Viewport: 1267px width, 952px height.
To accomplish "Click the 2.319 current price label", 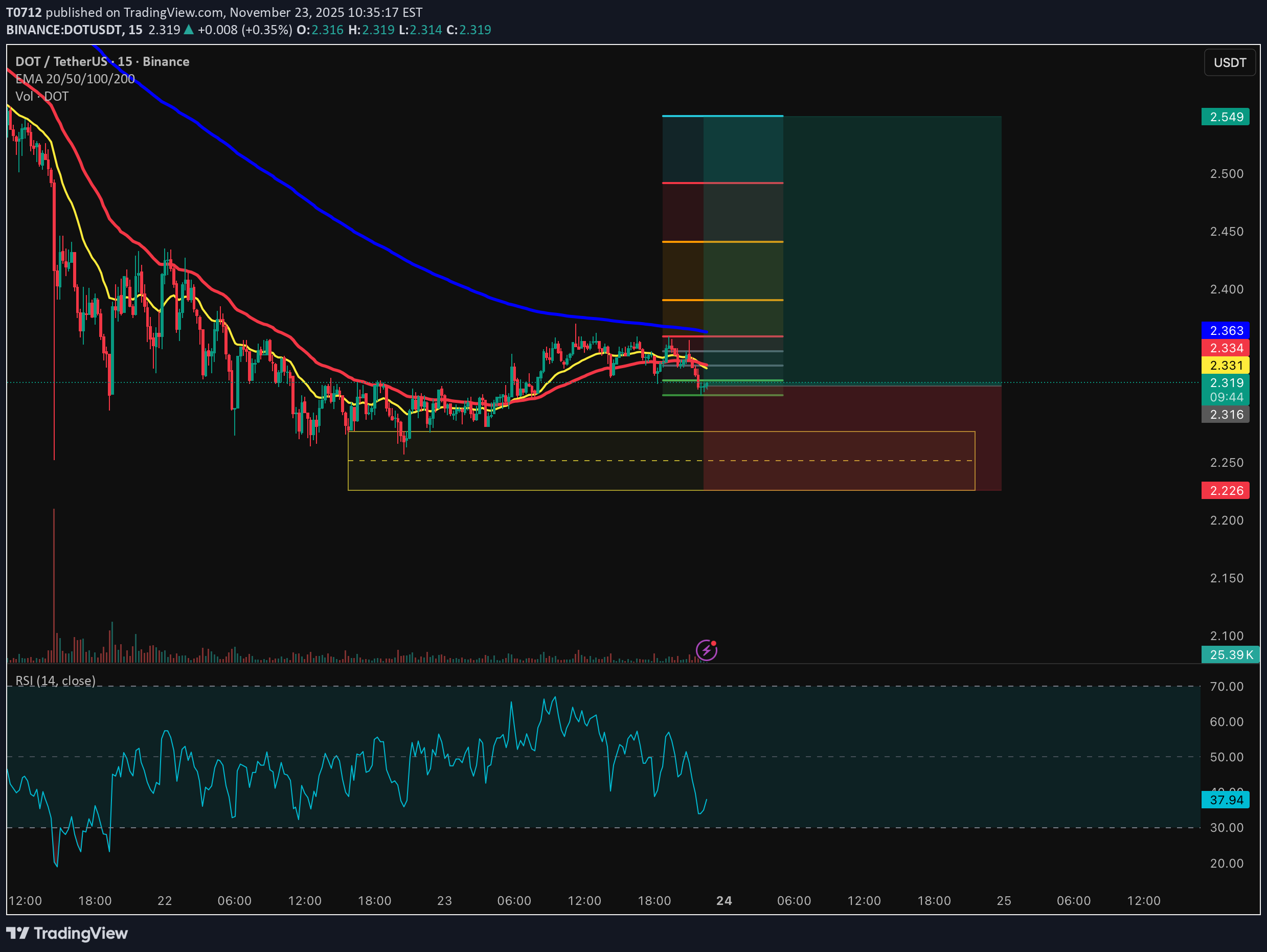I will coord(1225,382).
